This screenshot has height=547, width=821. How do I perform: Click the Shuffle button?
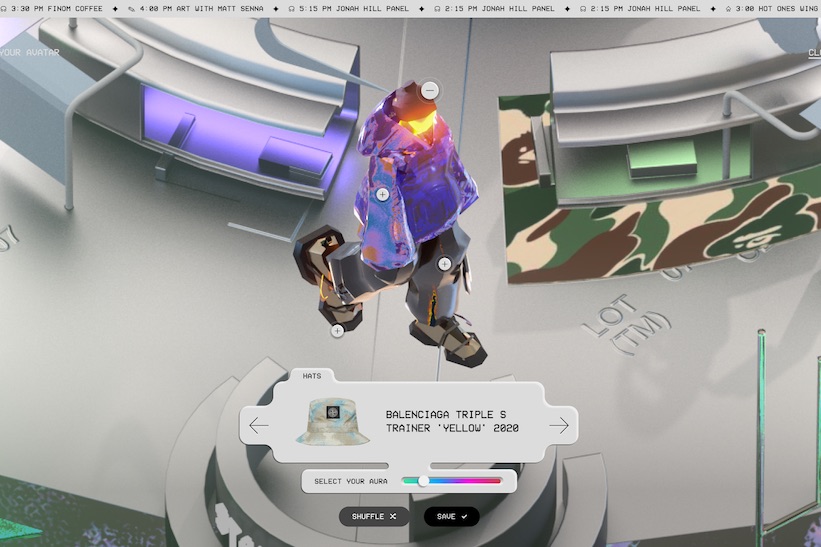pyautogui.click(x=374, y=516)
